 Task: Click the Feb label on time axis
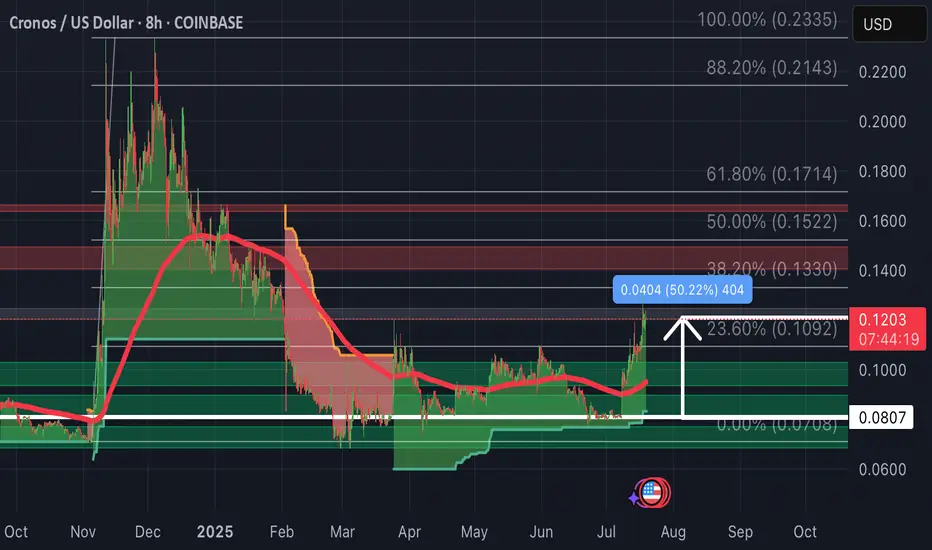(282, 532)
